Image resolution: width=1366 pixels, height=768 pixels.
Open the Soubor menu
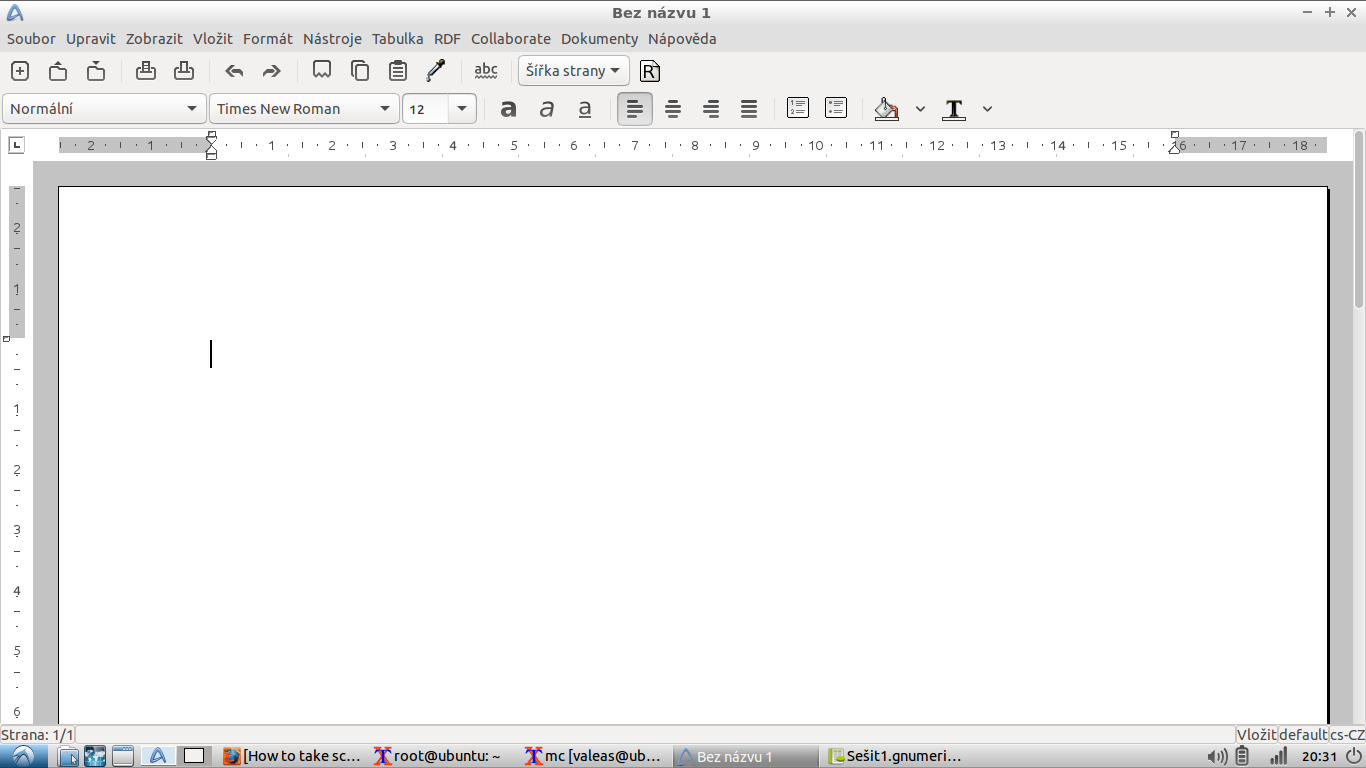click(31, 39)
